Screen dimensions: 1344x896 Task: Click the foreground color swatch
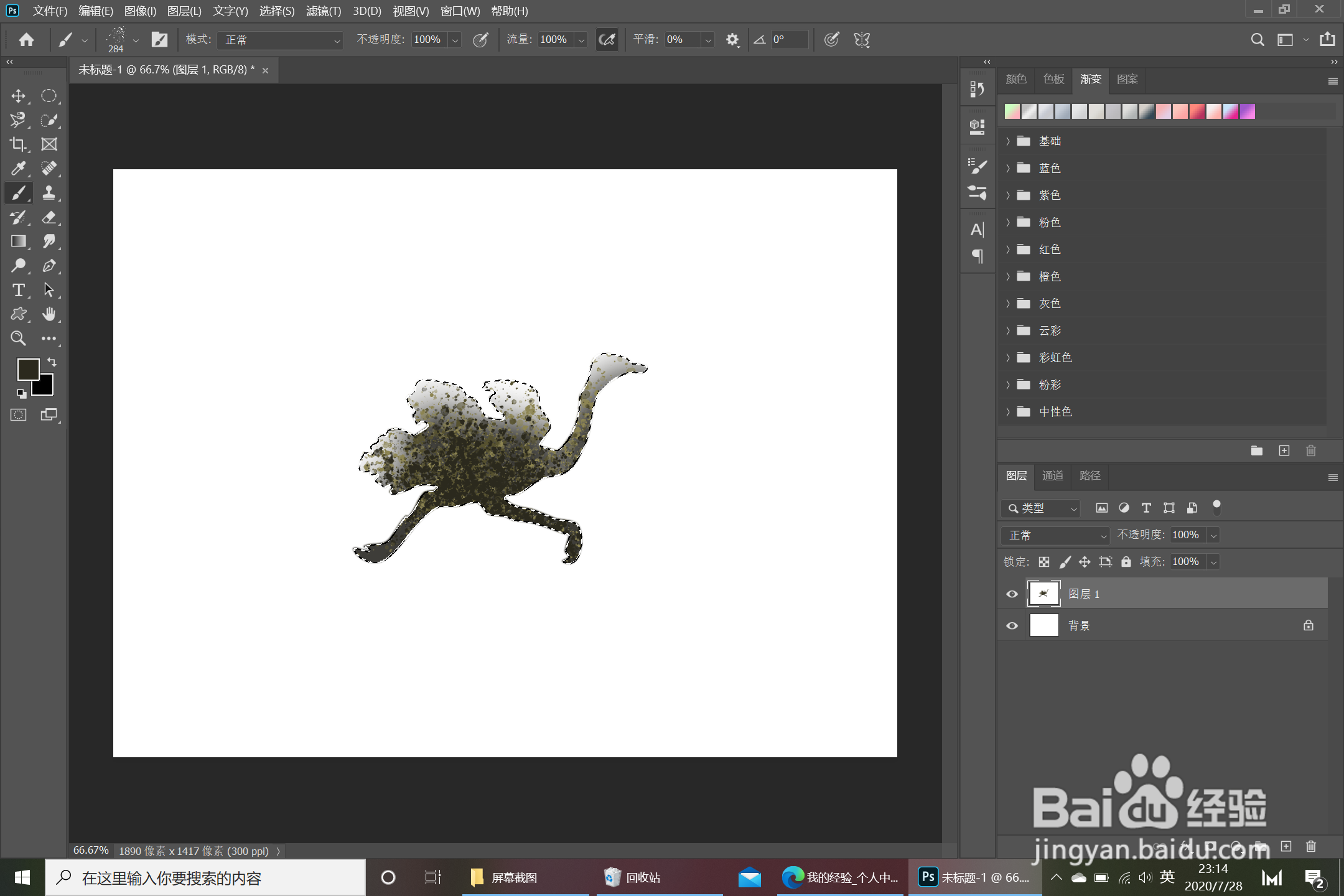[x=27, y=369]
